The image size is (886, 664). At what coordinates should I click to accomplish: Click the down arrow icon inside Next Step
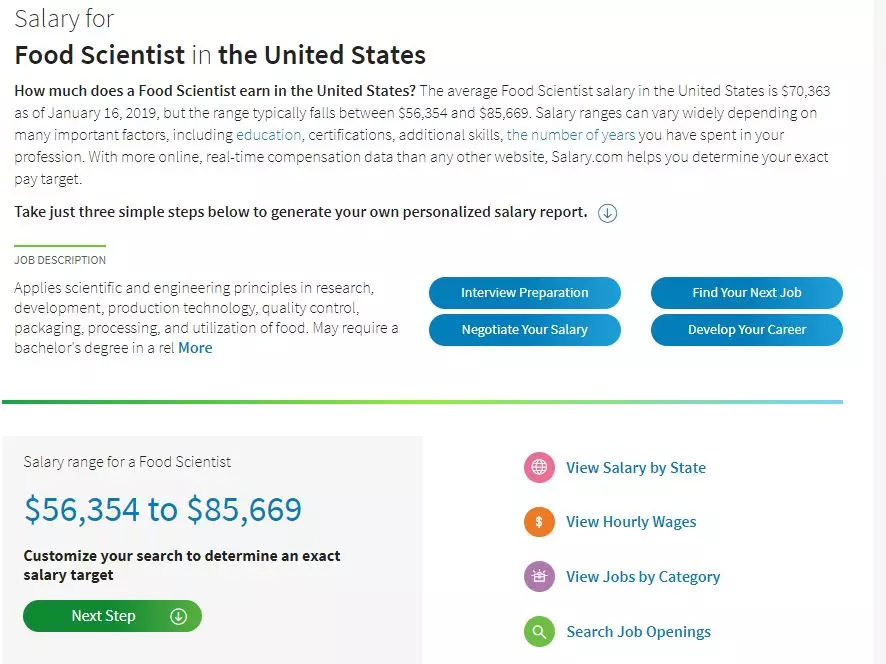pos(179,616)
